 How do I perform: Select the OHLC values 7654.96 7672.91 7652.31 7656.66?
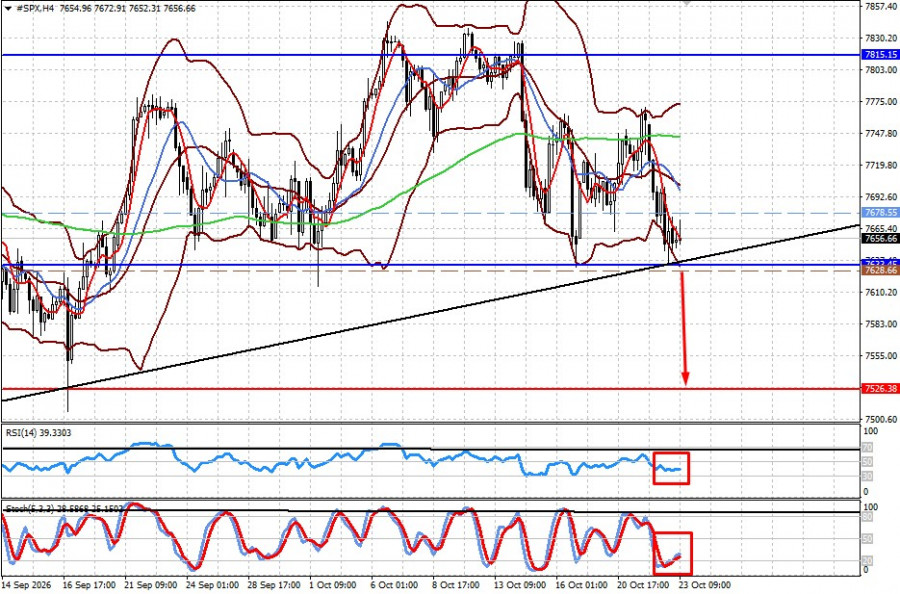pyautogui.click(x=127, y=8)
